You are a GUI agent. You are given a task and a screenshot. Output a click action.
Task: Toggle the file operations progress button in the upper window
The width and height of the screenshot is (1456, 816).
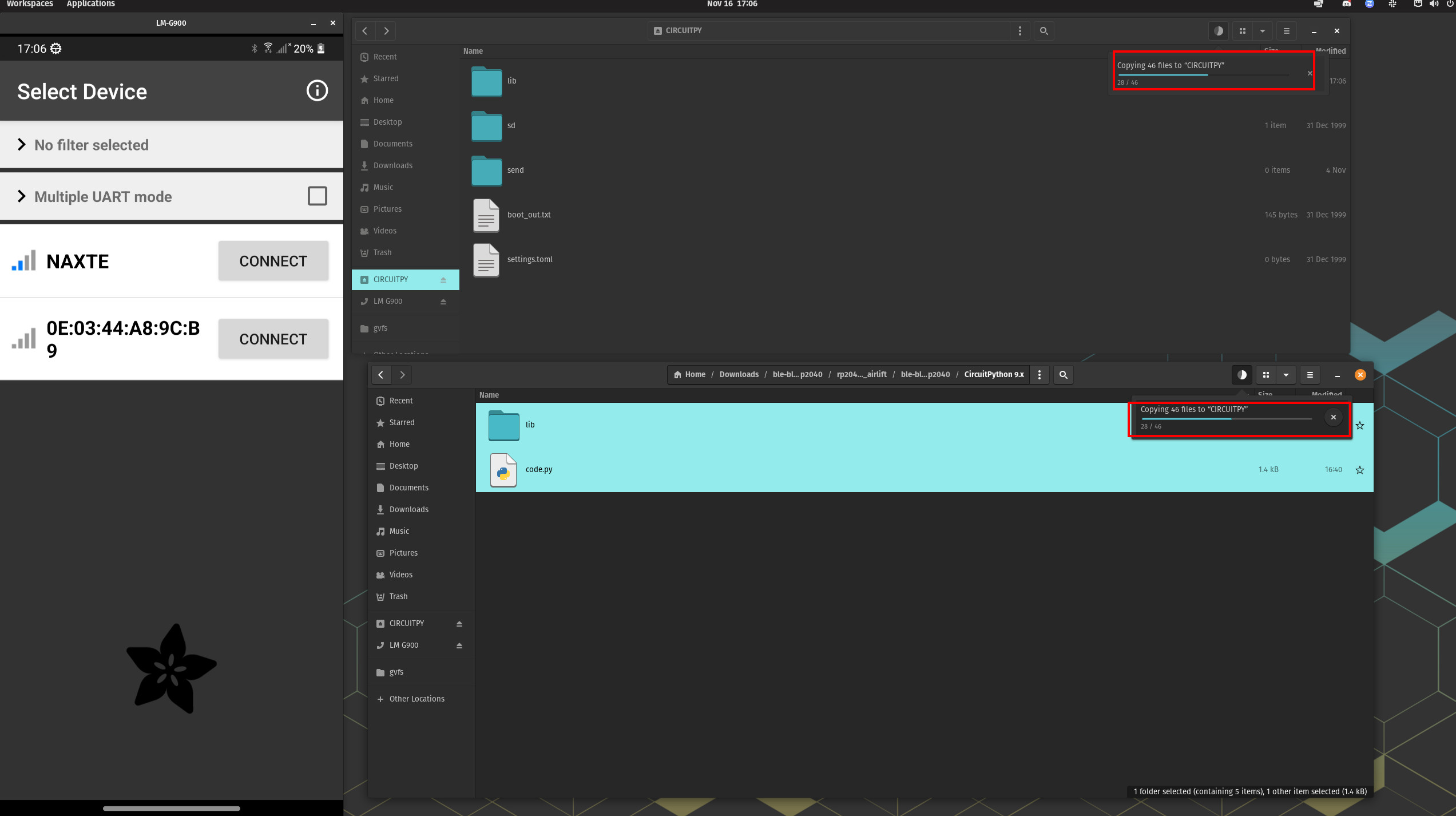coord(1218,31)
